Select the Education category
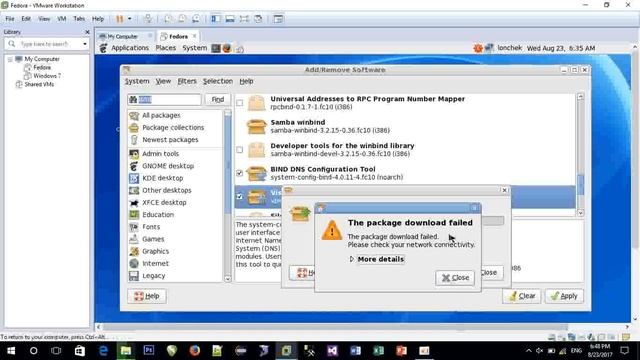Image resolution: width=640 pixels, height=360 pixels. [176, 215]
